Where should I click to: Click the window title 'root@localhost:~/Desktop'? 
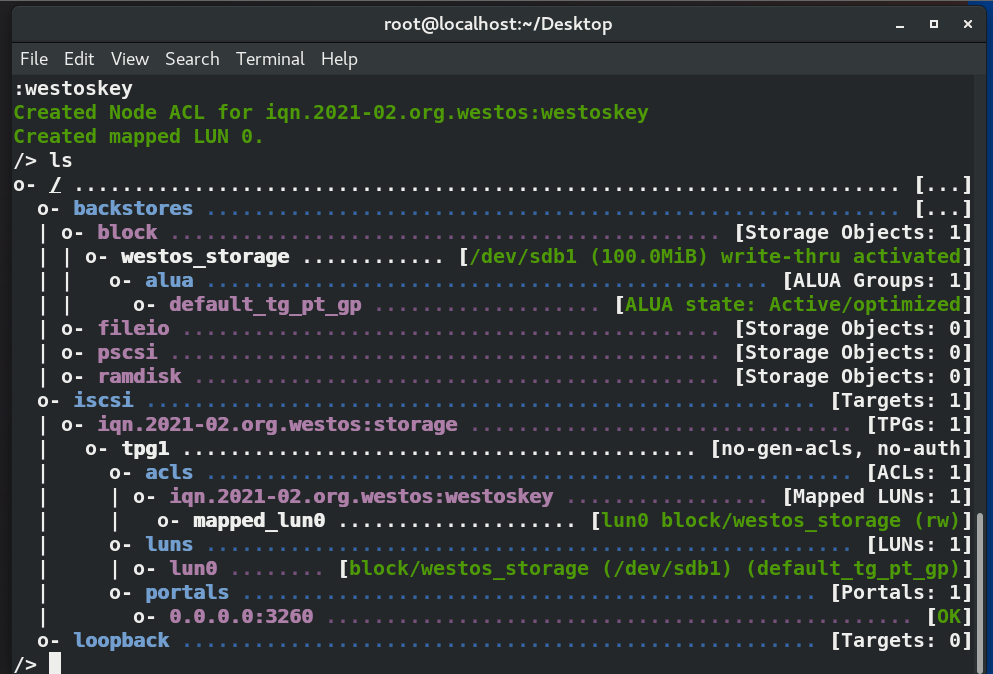pyautogui.click(x=498, y=24)
